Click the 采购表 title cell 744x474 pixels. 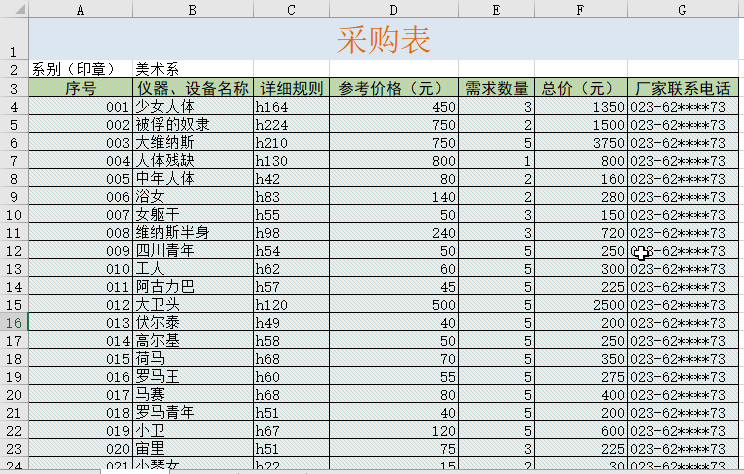(x=385, y=40)
